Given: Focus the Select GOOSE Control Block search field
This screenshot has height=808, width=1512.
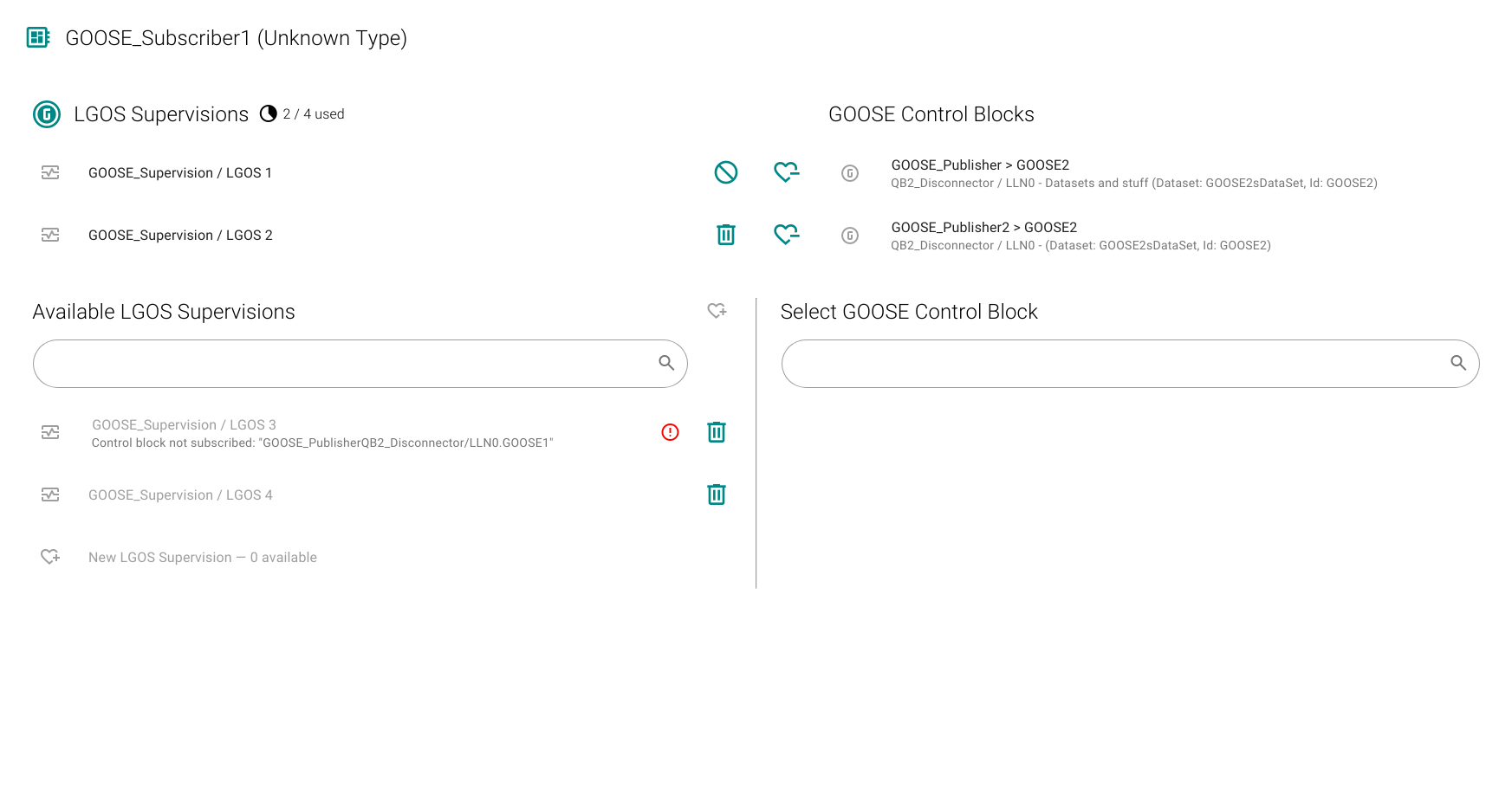Looking at the screenshot, I should click(x=1130, y=364).
